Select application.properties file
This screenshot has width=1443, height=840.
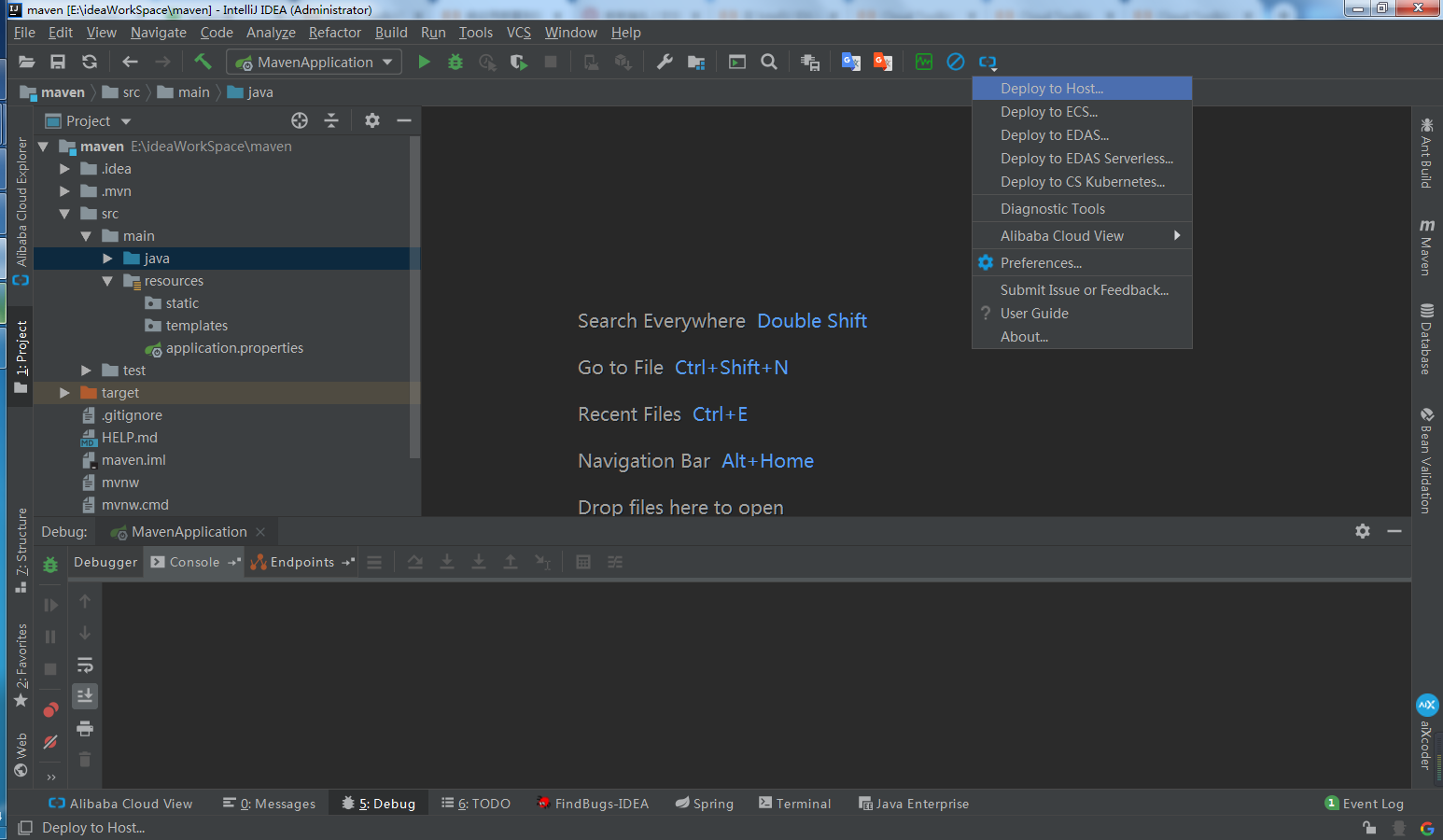pos(234,348)
